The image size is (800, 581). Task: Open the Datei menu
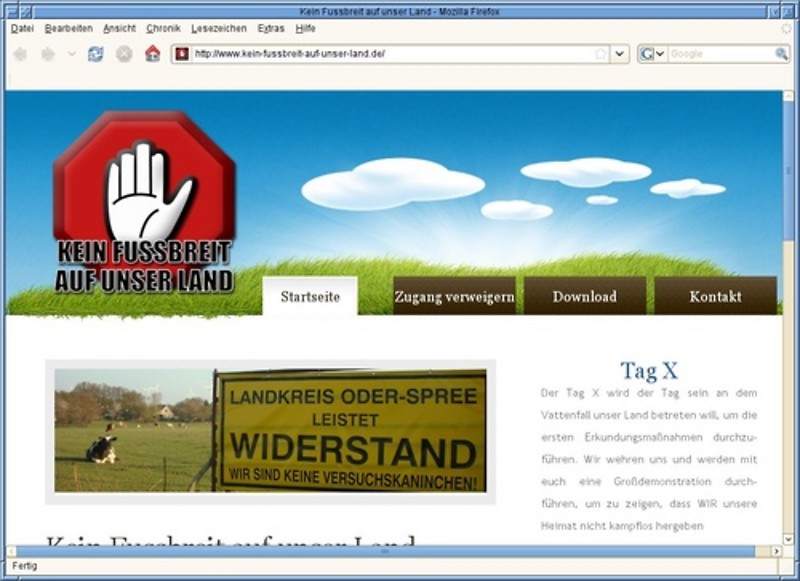22,29
